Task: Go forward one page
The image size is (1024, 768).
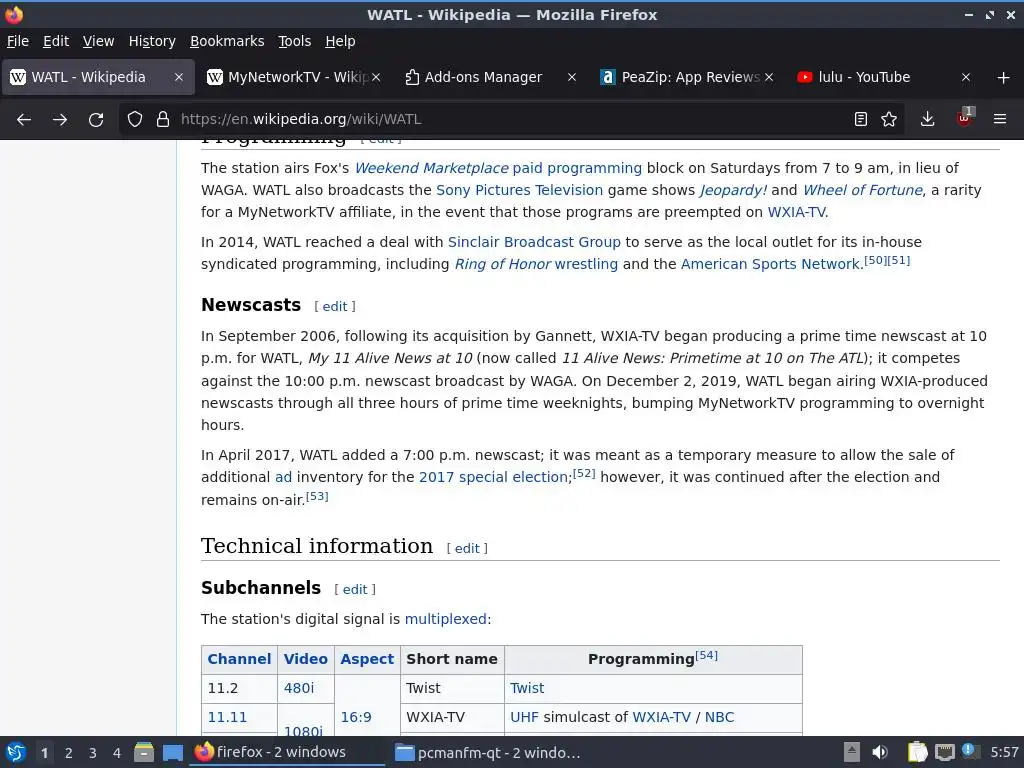Action: coord(60,120)
